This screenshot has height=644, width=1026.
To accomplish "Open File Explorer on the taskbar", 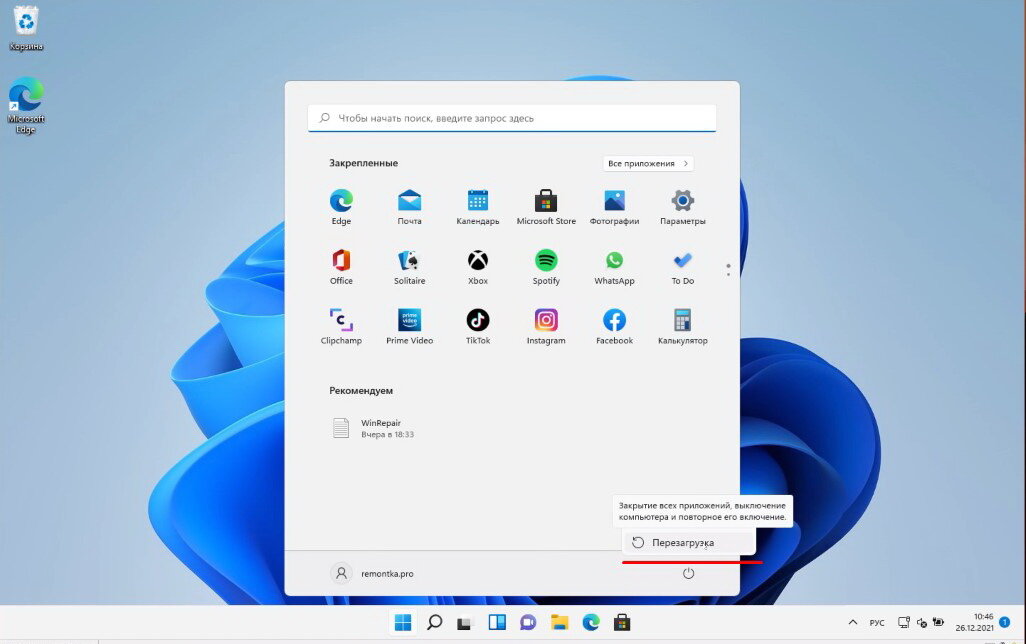I will pyautogui.click(x=559, y=622).
